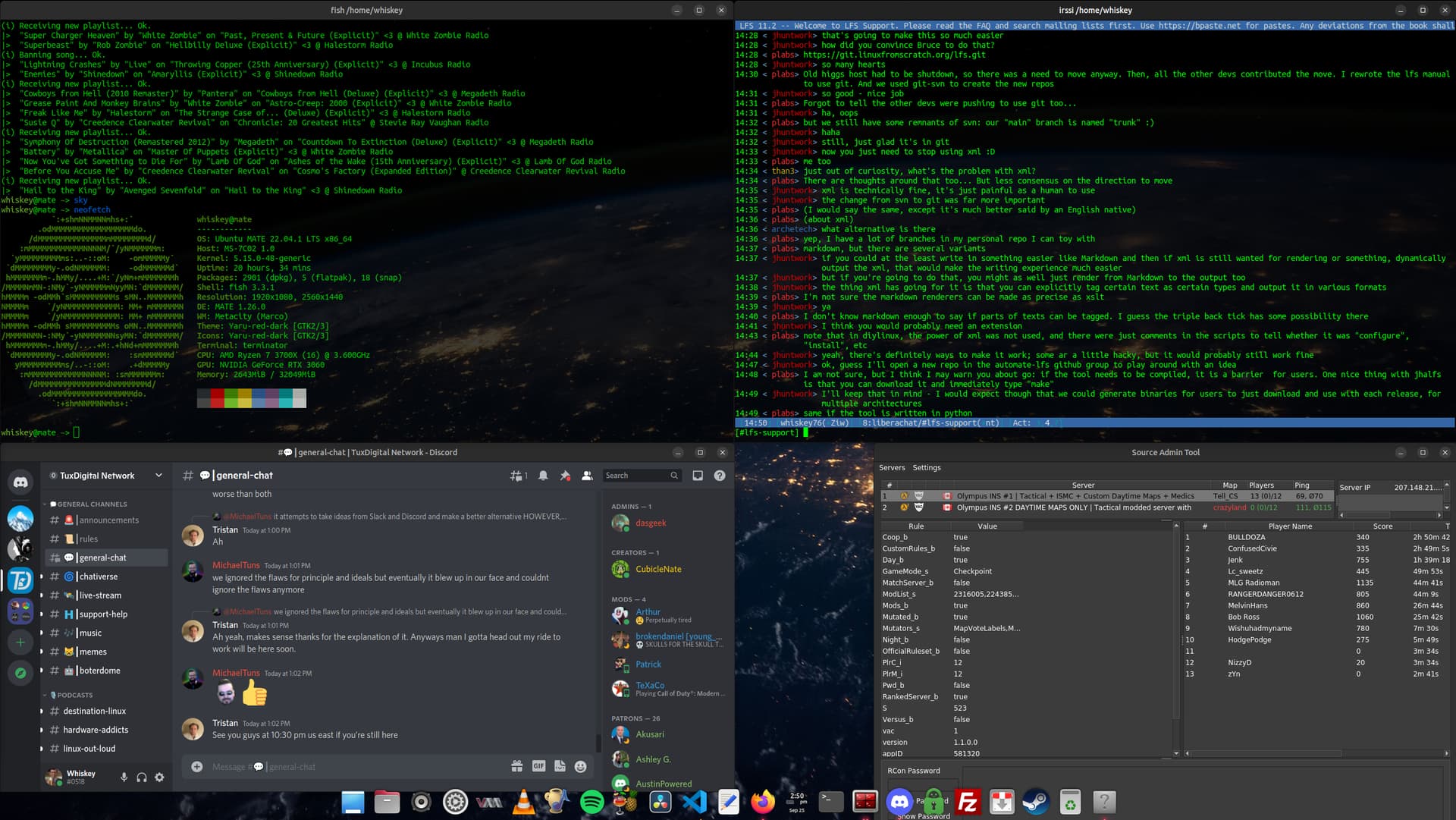Expand arrow beside music channel
Viewport: 1456px width, 820px height.
[x=42, y=633]
